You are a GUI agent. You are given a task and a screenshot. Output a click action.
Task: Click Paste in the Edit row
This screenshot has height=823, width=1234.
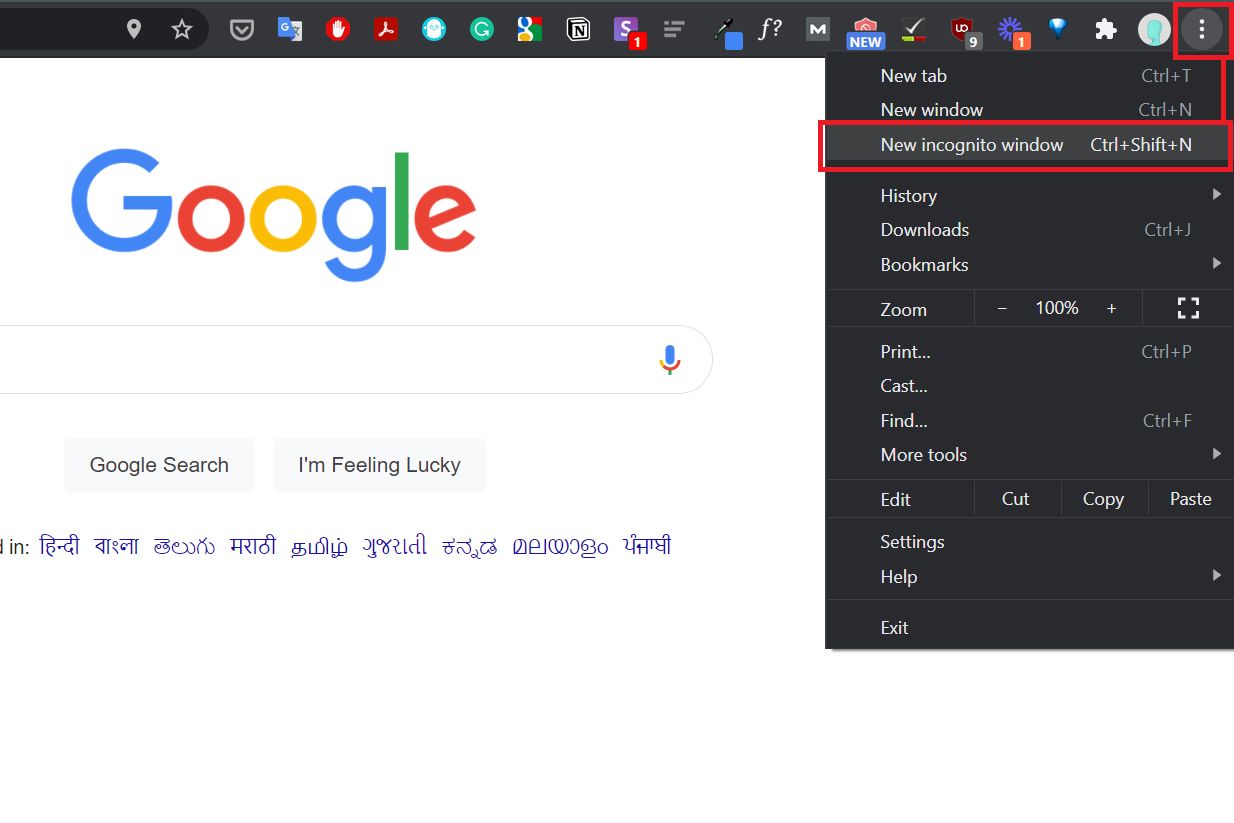1190,498
